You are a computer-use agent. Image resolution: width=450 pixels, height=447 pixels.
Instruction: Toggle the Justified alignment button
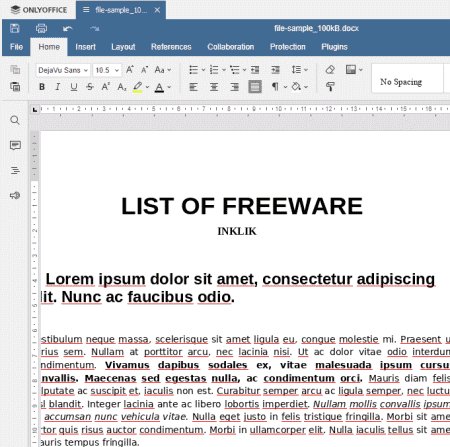tap(255, 87)
